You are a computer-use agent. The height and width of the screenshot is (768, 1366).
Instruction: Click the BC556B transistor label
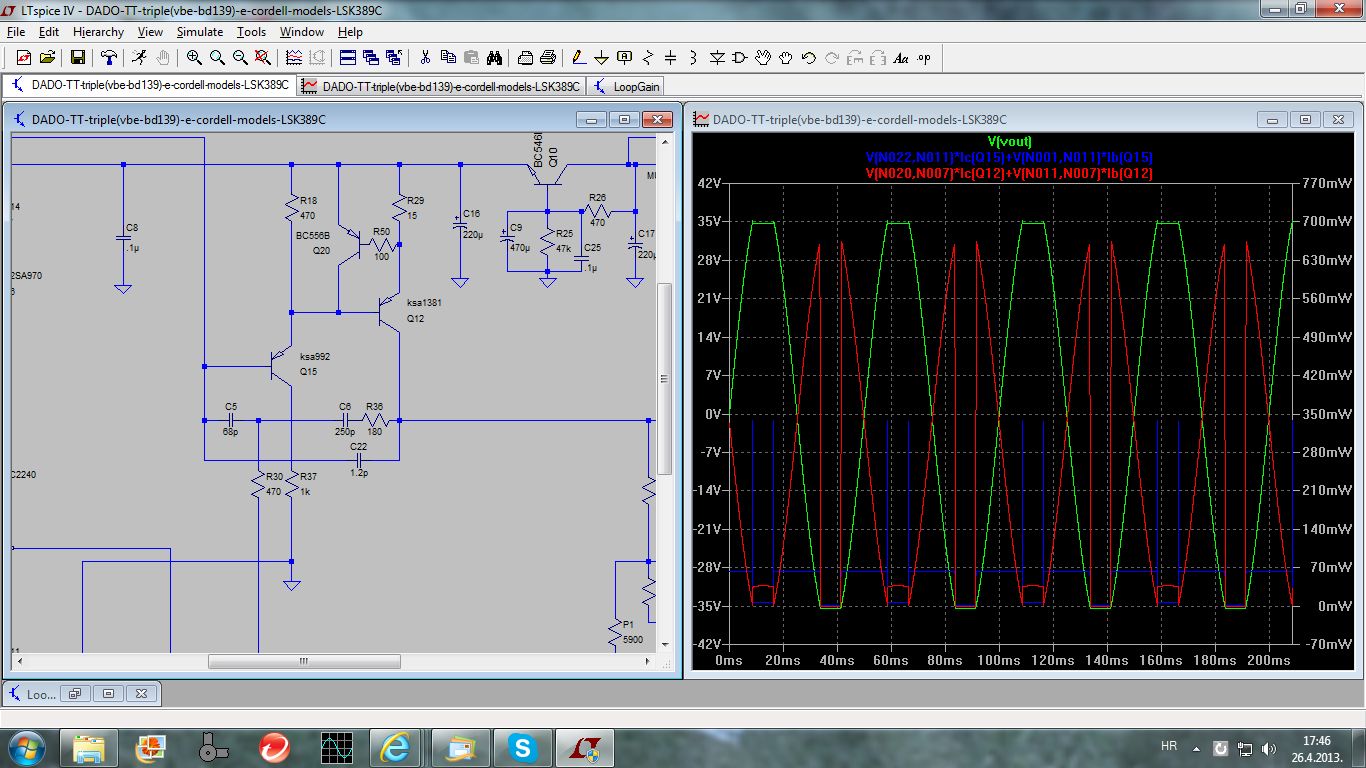[x=313, y=236]
